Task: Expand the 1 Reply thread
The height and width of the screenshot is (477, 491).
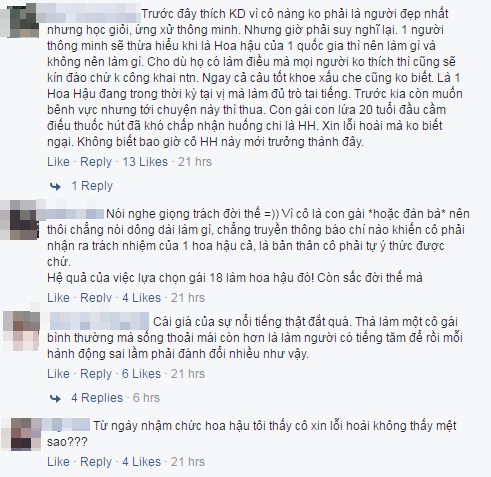Action: pyautogui.click(x=92, y=186)
